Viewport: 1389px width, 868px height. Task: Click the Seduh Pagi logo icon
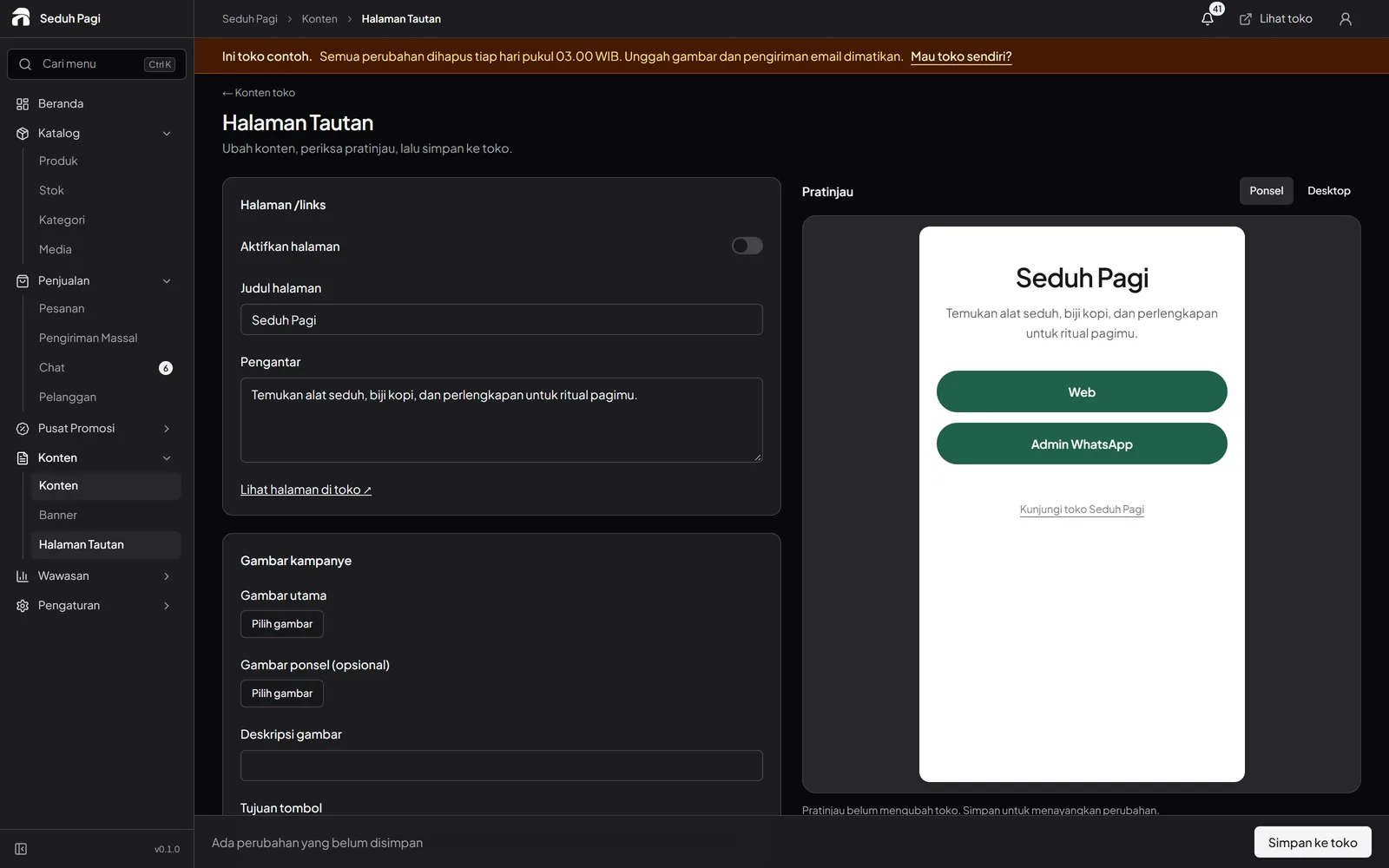(x=21, y=17)
